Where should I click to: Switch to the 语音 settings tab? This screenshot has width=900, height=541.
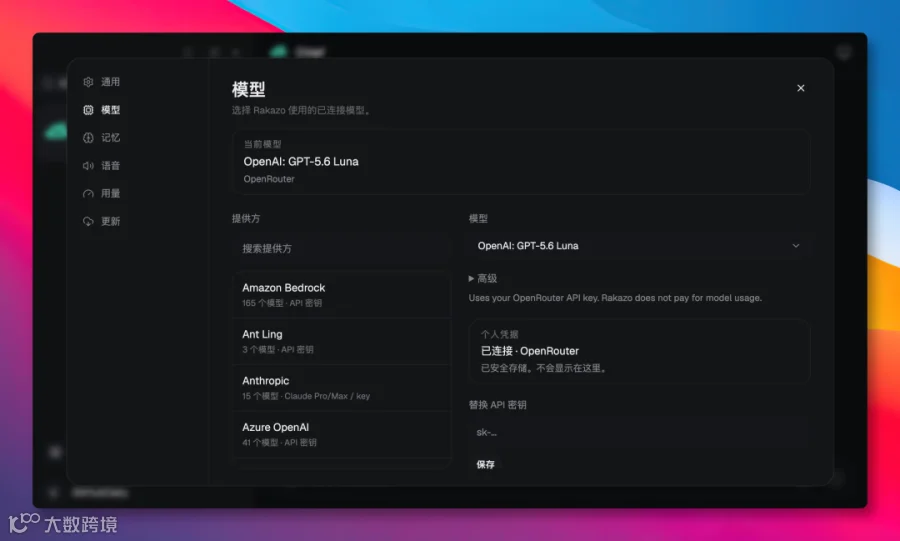click(x=110, y=166)
